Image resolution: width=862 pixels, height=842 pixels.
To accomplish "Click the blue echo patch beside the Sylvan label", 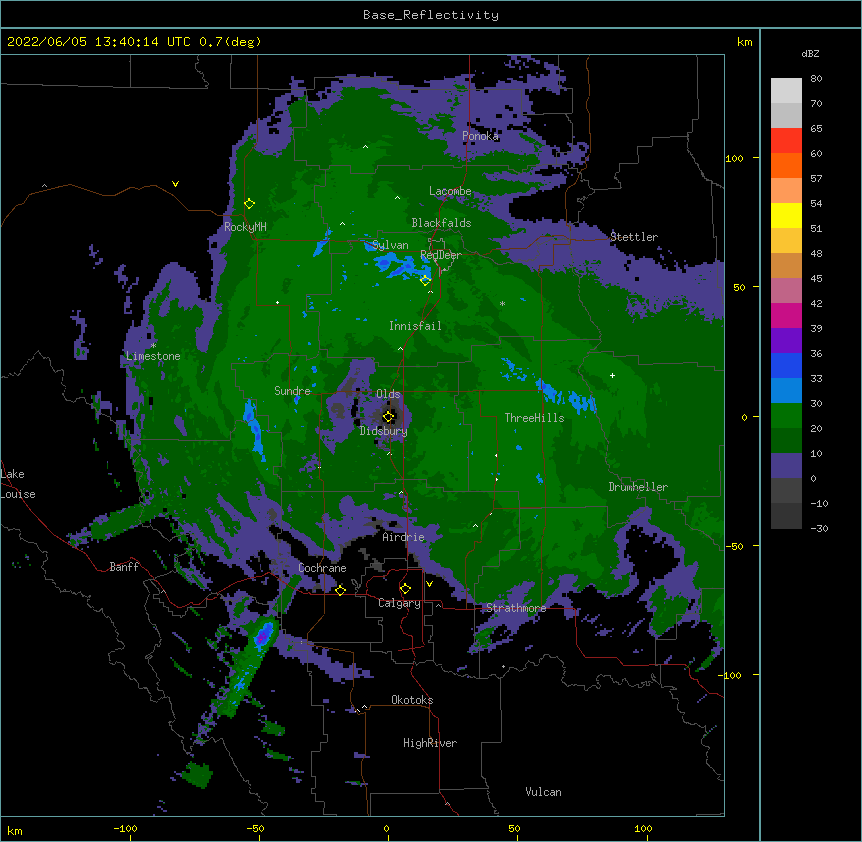I will [399, 264].
